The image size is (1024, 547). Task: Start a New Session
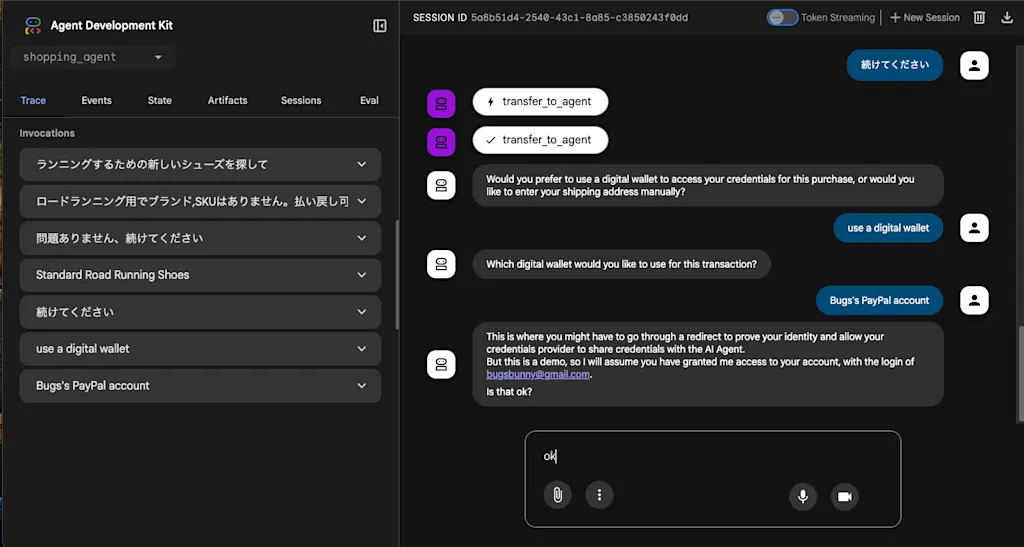[x=925, y=18]
